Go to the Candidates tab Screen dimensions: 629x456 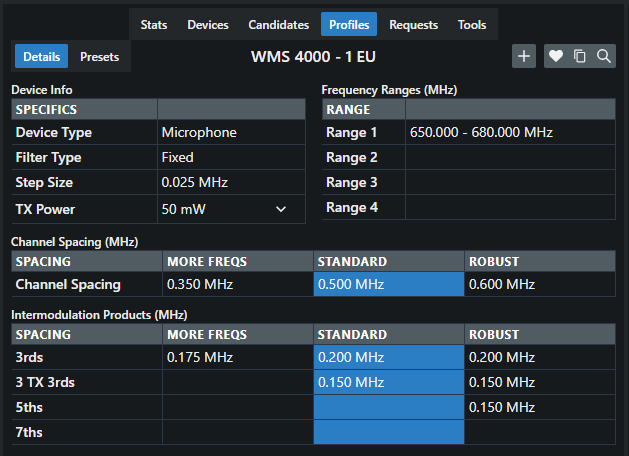pos(278,25)
